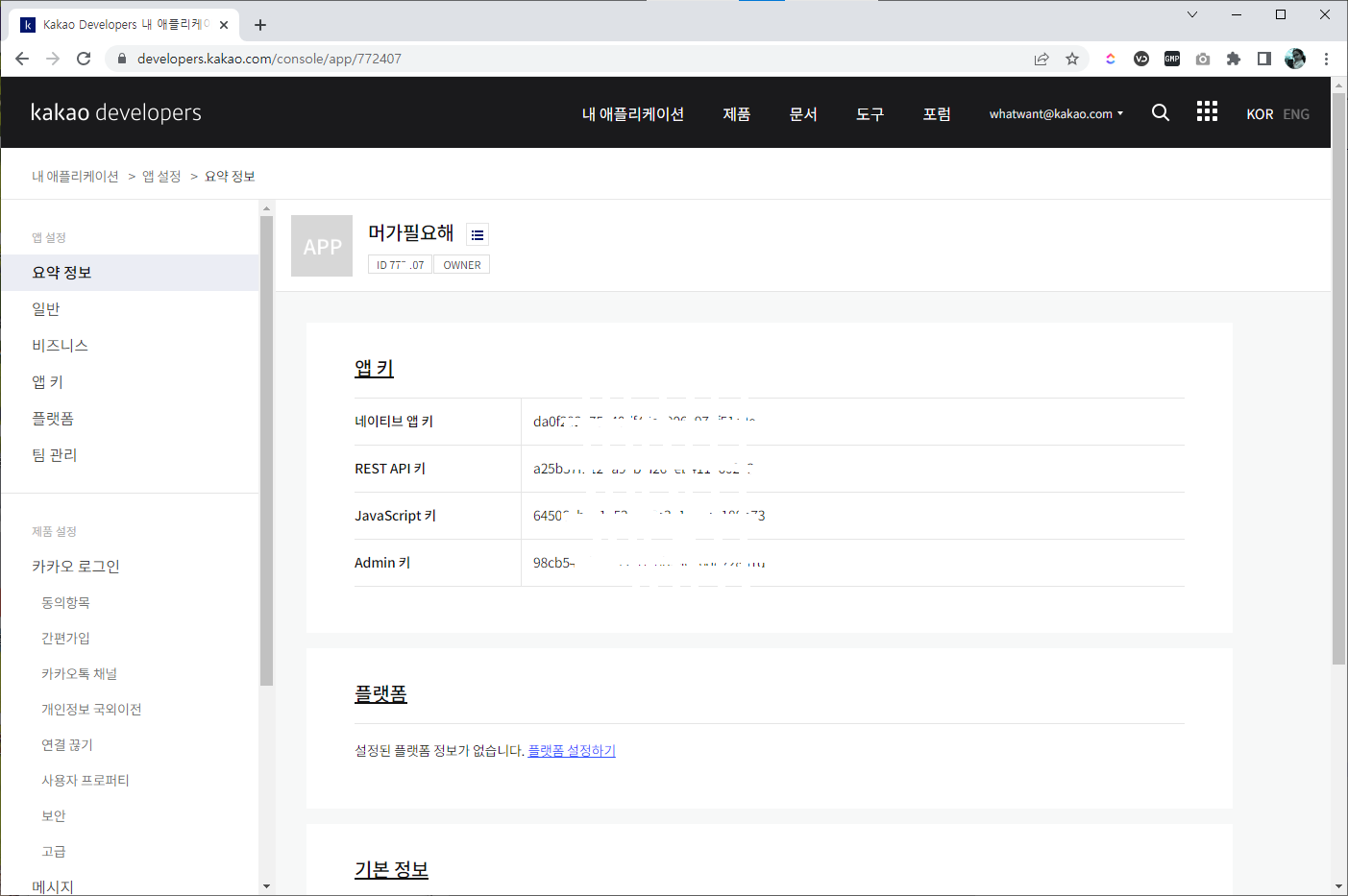Click the padlock site info icon
This screenshot has width=1348, height=896.
tap(121, 59)
